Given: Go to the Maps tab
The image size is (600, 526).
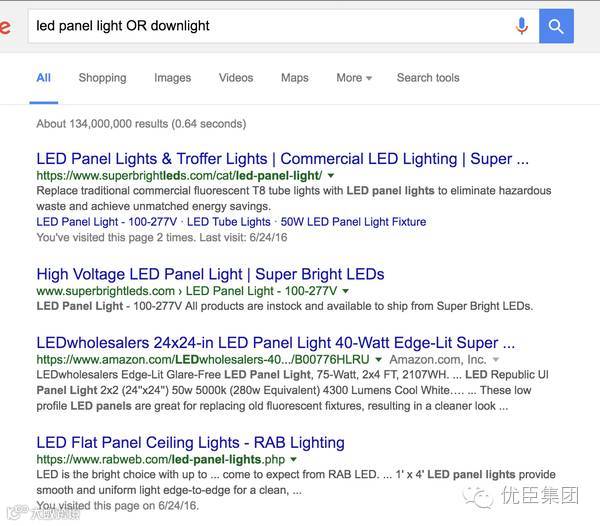Looking at the screenshot, I should tap(294, 78).
